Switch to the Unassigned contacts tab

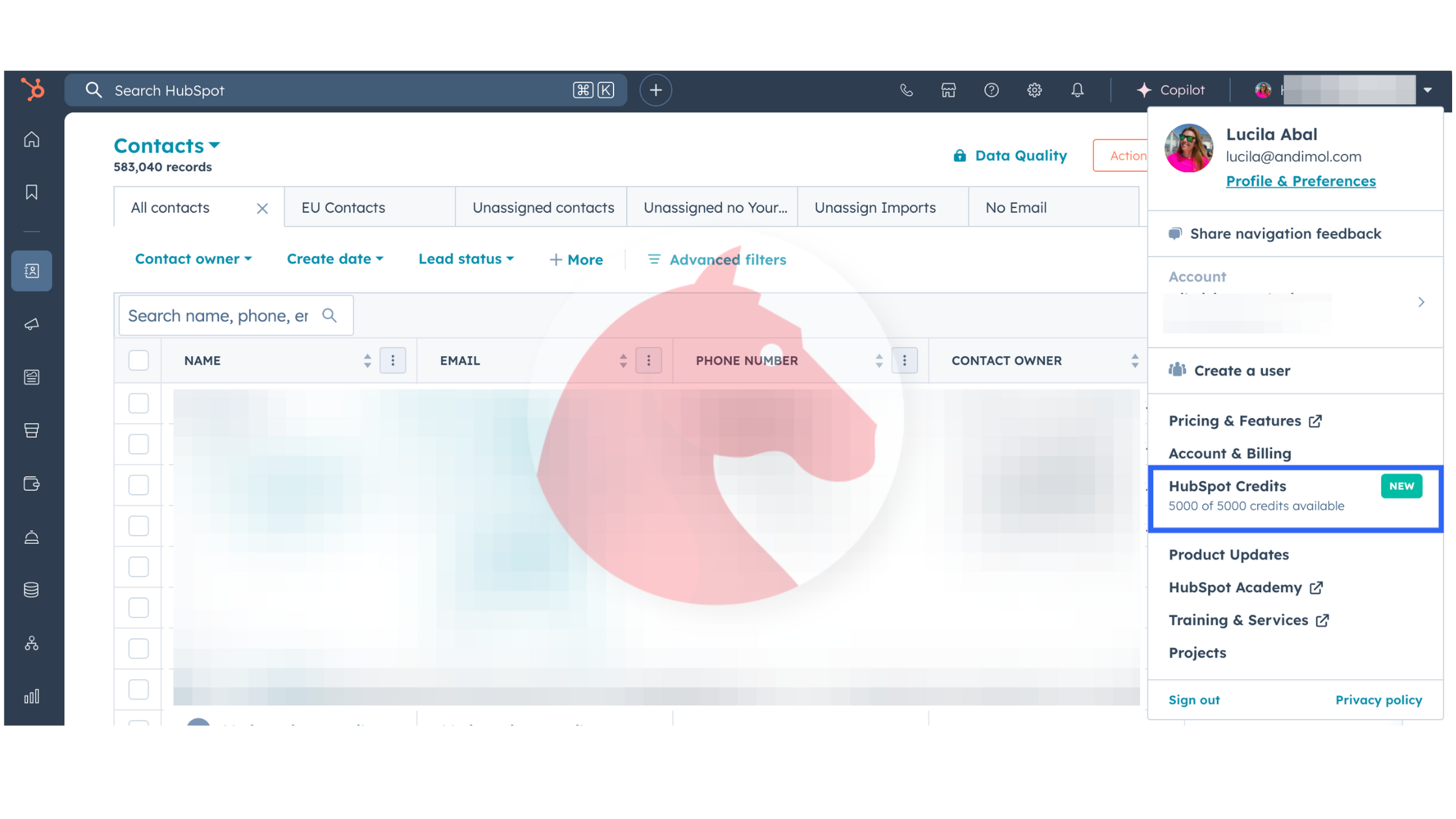coord(541,207)
